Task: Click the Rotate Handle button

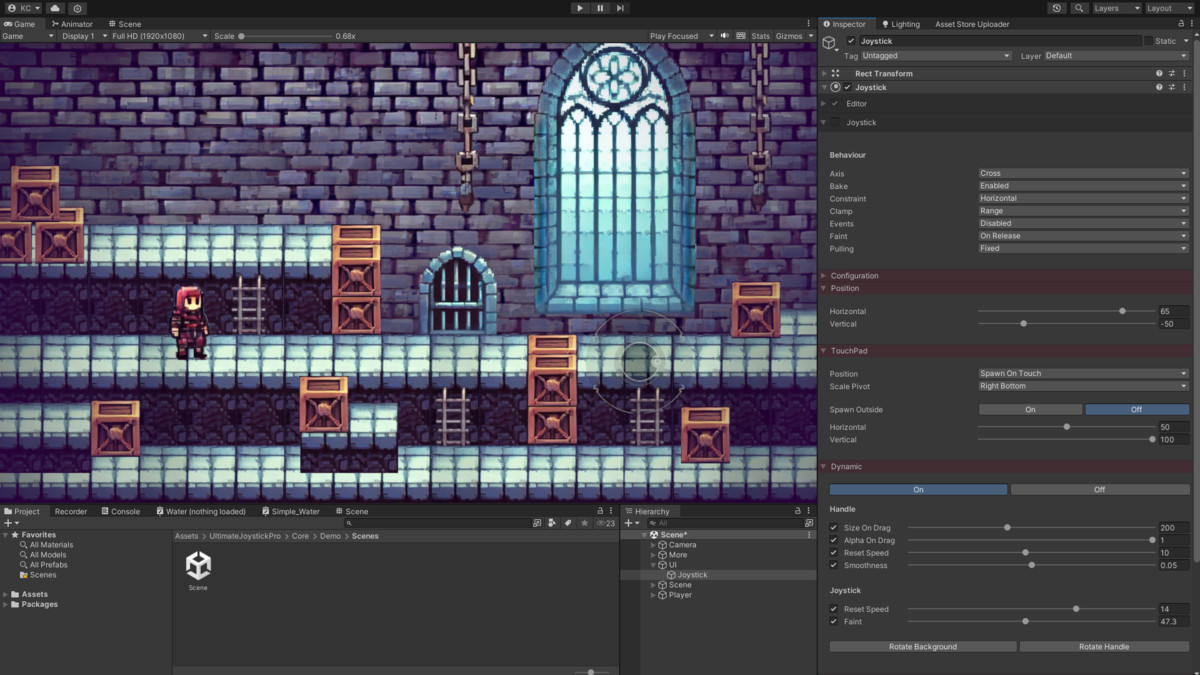Action: [x=1104, y=647]
